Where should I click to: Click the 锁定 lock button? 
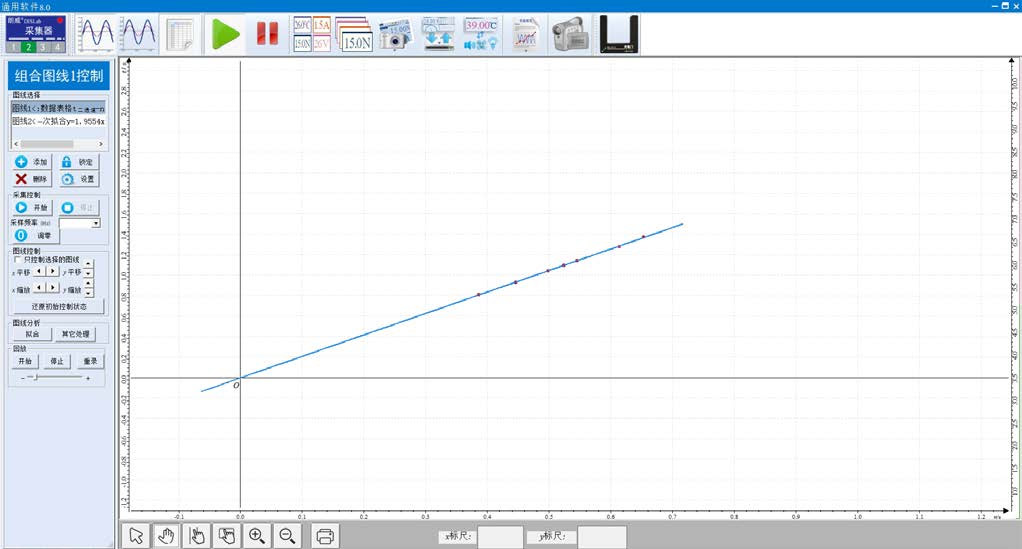coord(79,161)
